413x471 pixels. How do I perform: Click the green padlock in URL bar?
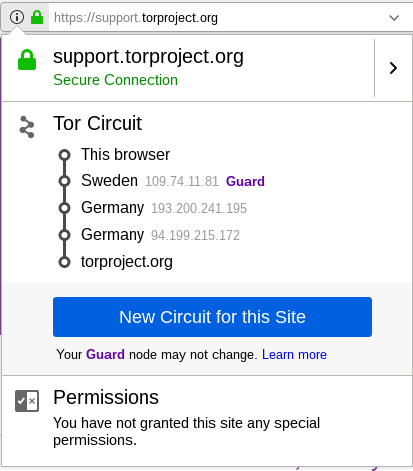[37, 17]
